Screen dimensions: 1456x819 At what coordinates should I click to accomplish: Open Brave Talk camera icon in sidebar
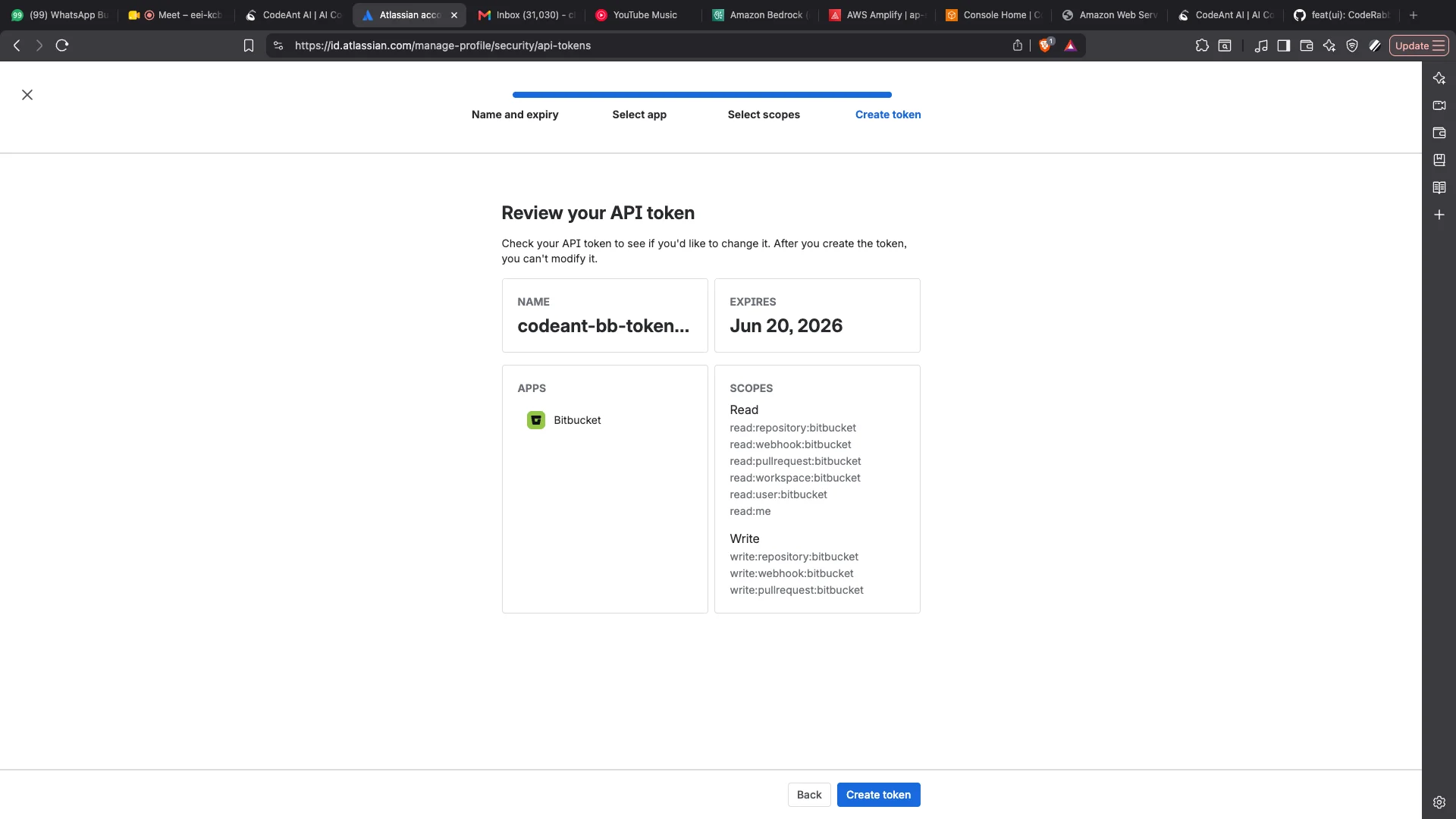1439,105
